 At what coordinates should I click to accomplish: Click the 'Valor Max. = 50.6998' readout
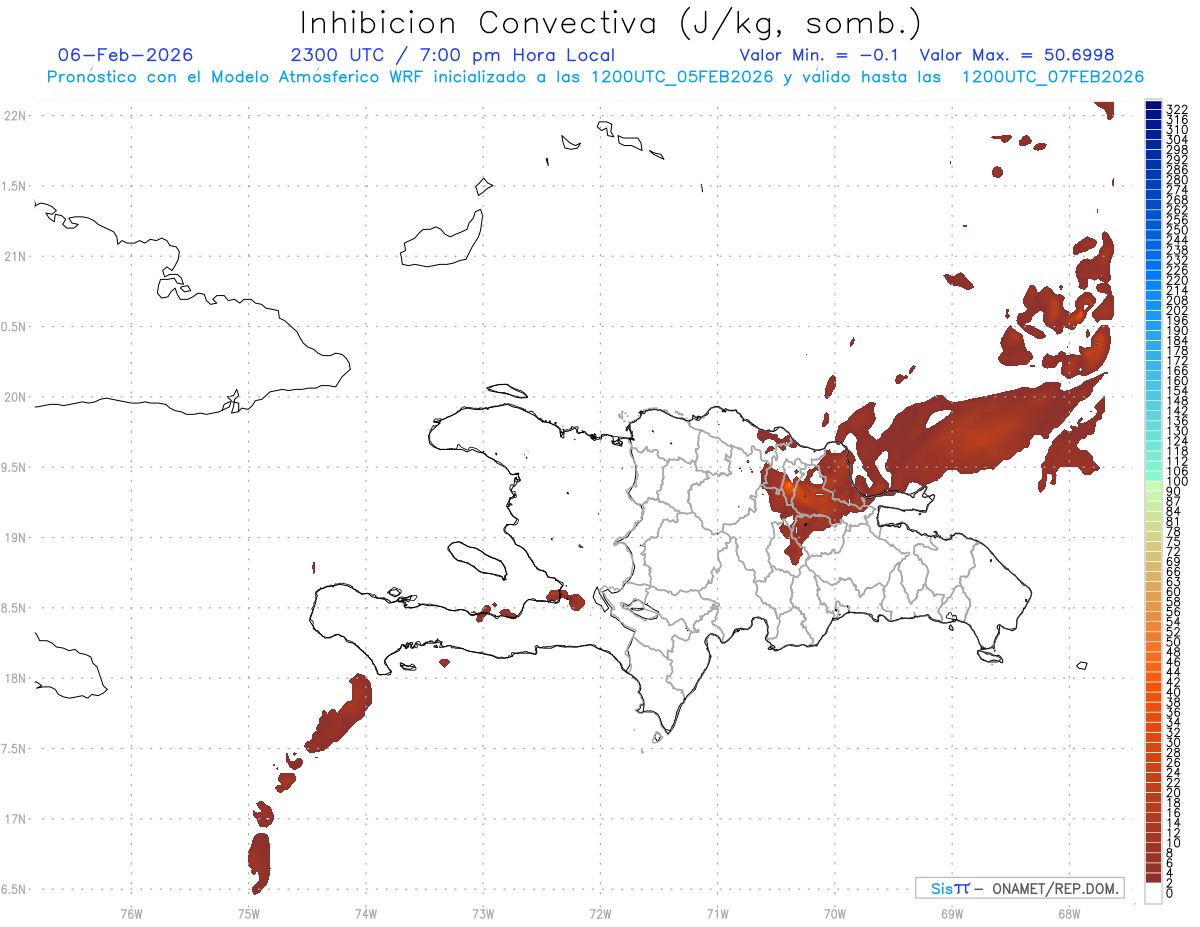point(1017,55)
